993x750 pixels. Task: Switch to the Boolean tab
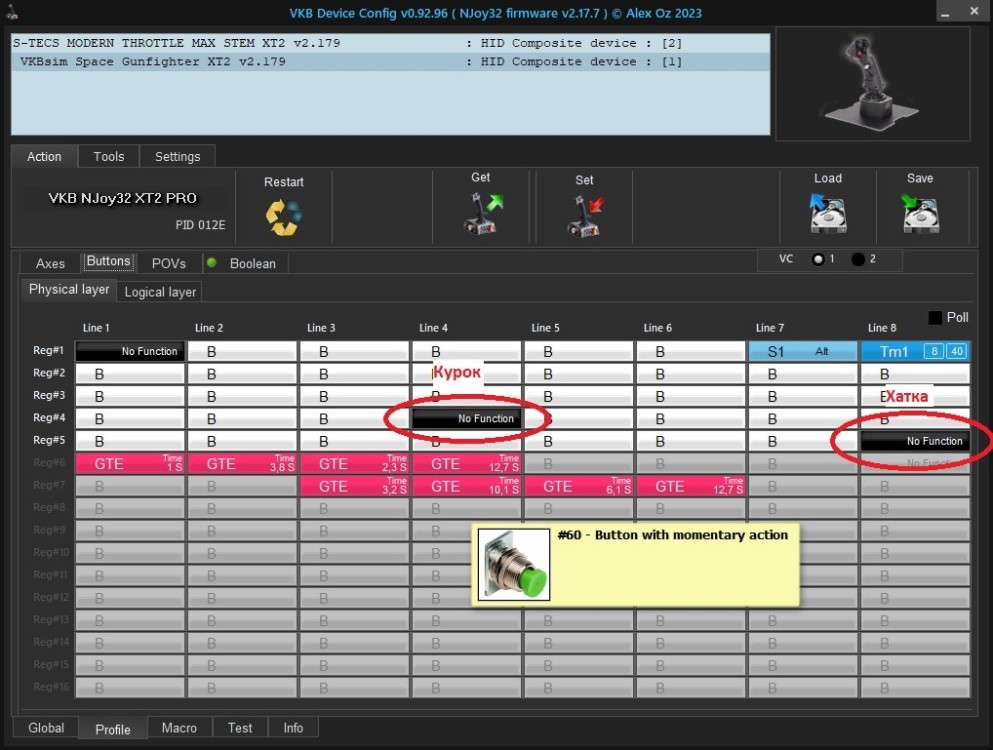253,264
